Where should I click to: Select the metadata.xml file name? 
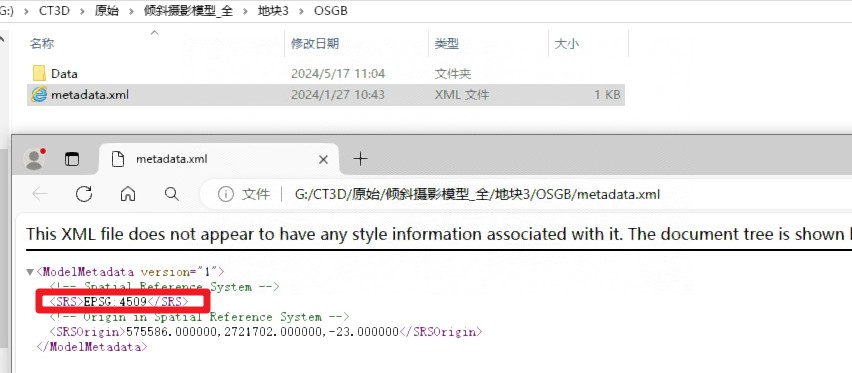(90, 95)
